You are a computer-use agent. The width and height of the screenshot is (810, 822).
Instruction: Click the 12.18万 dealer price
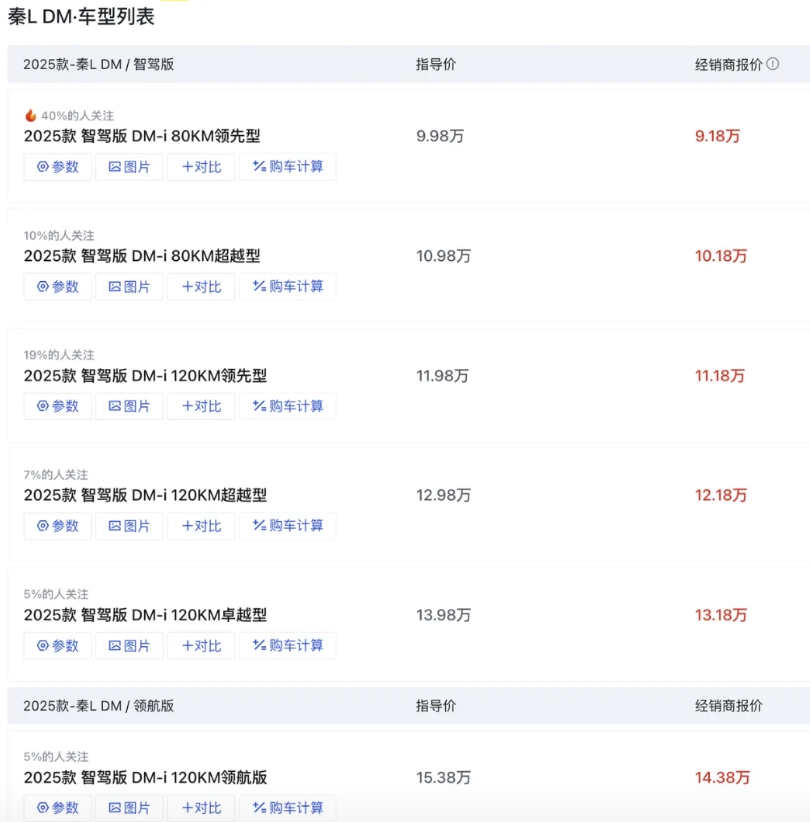coord(721,495)
